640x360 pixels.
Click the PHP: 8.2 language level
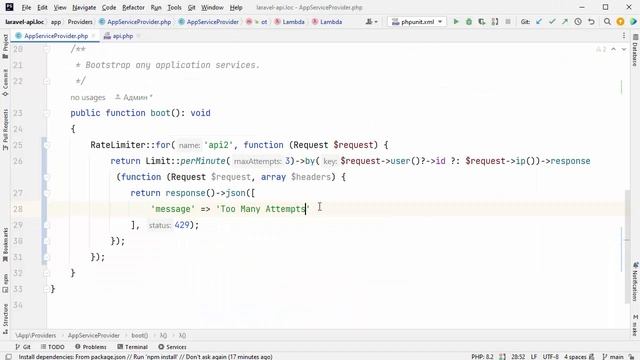coord(482,357)
